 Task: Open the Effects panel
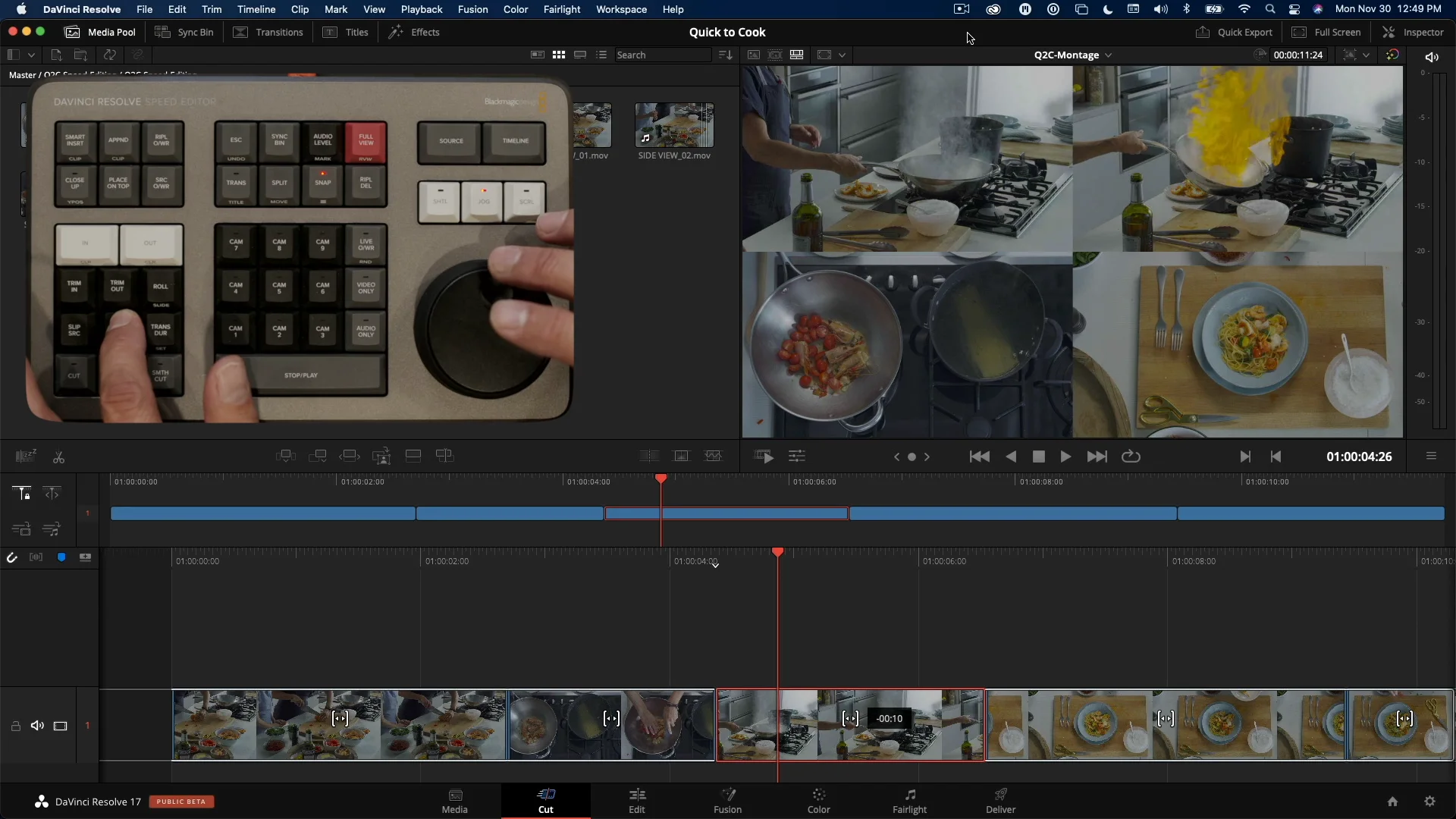click(x=414, y=32)
